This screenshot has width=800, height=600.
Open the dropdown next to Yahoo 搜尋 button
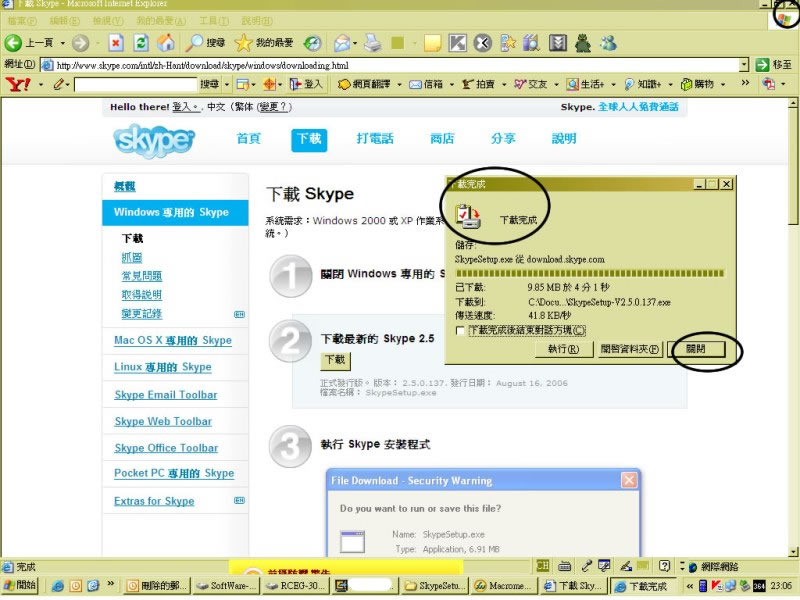[227, 84]
